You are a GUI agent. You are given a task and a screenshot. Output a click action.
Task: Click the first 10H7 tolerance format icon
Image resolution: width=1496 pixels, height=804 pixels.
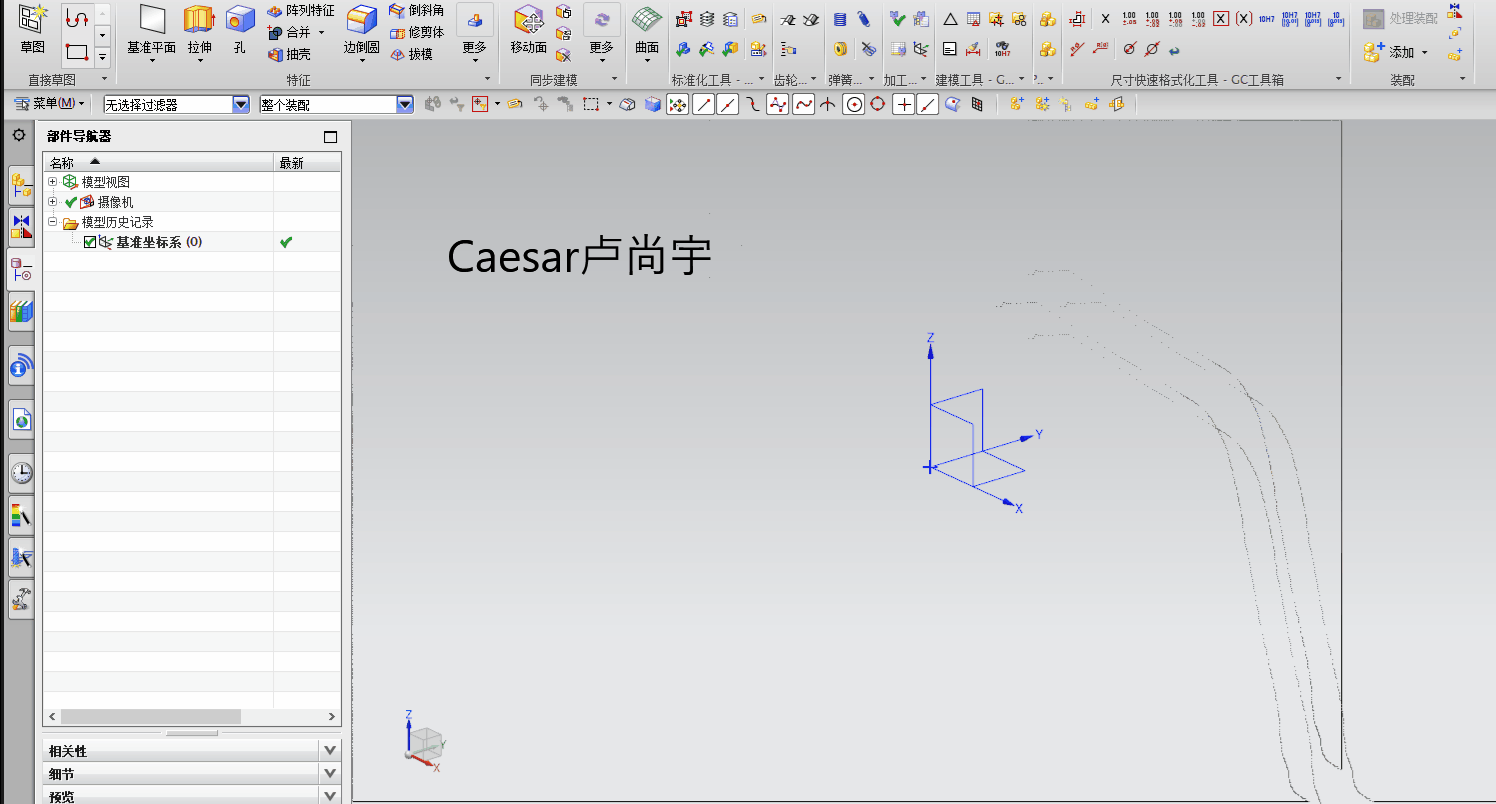1266,19
